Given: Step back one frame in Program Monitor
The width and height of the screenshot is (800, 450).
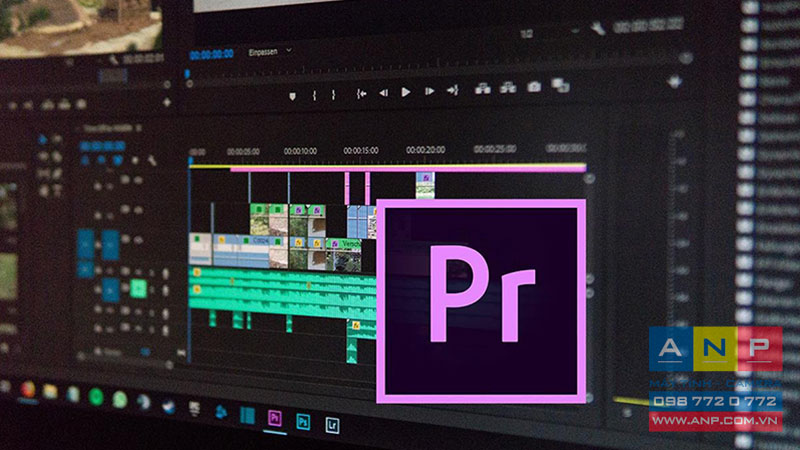Looking at the screenshot, I should pos(384,92).
